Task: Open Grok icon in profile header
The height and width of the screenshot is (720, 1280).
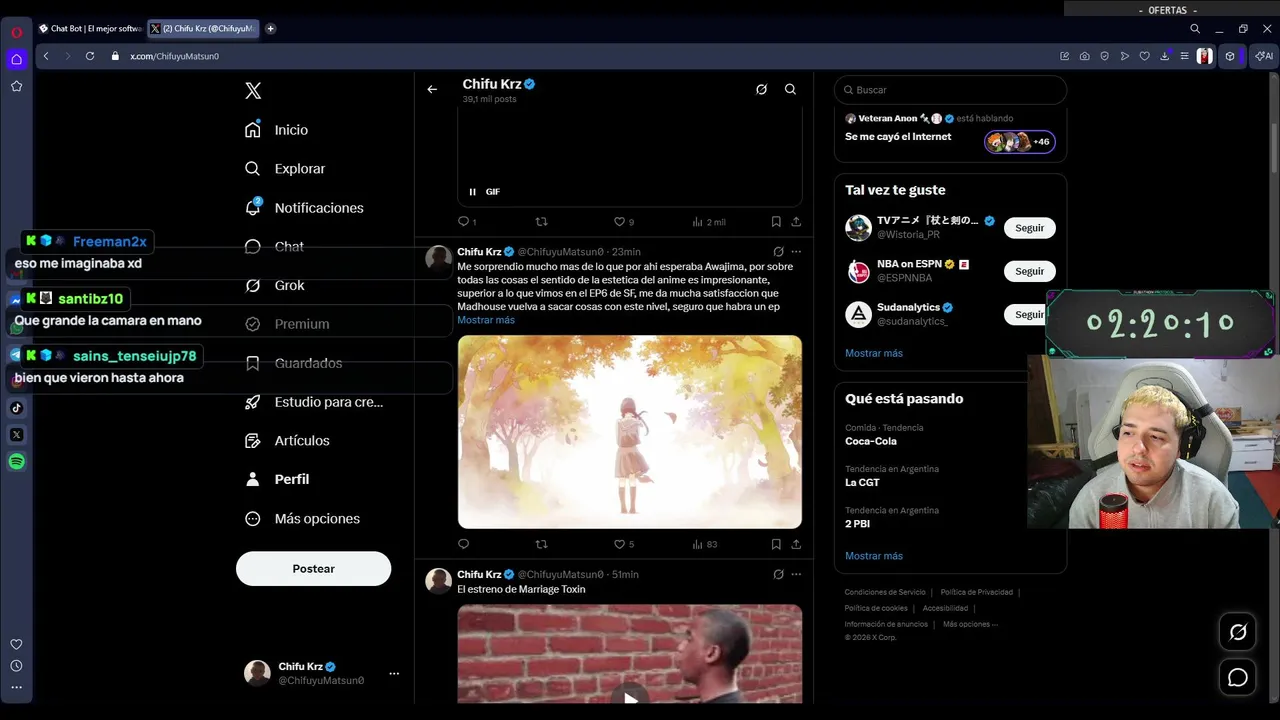Action: 761,89
